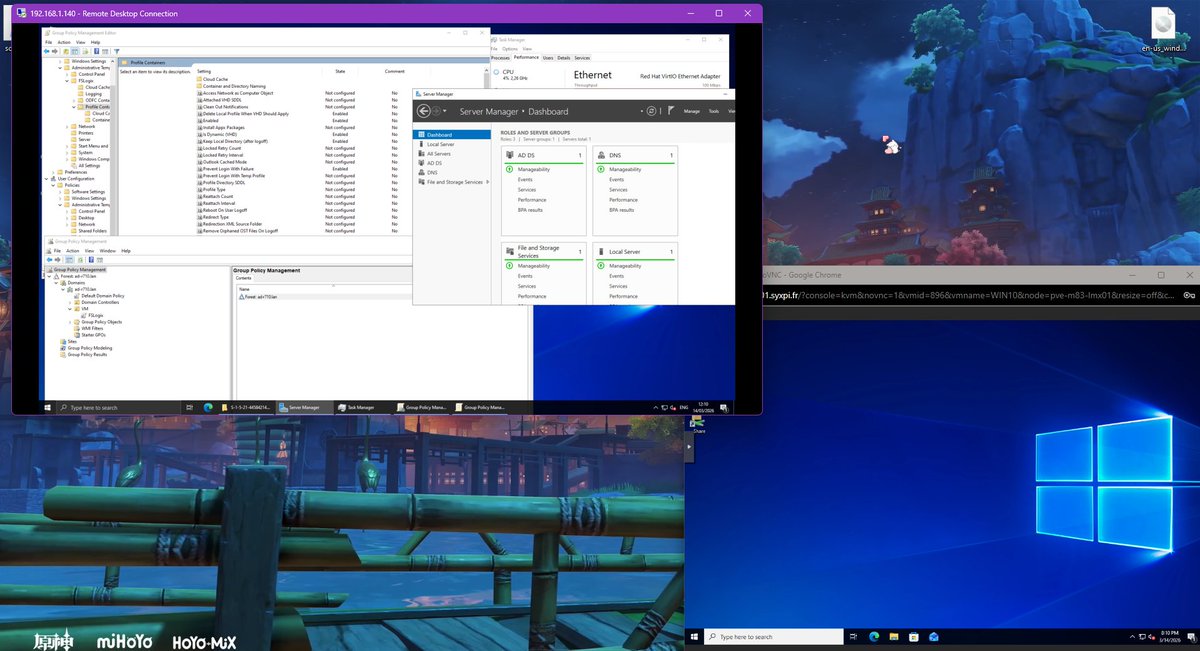
Task: Click the remote taskbar search box
Action: 118,407
